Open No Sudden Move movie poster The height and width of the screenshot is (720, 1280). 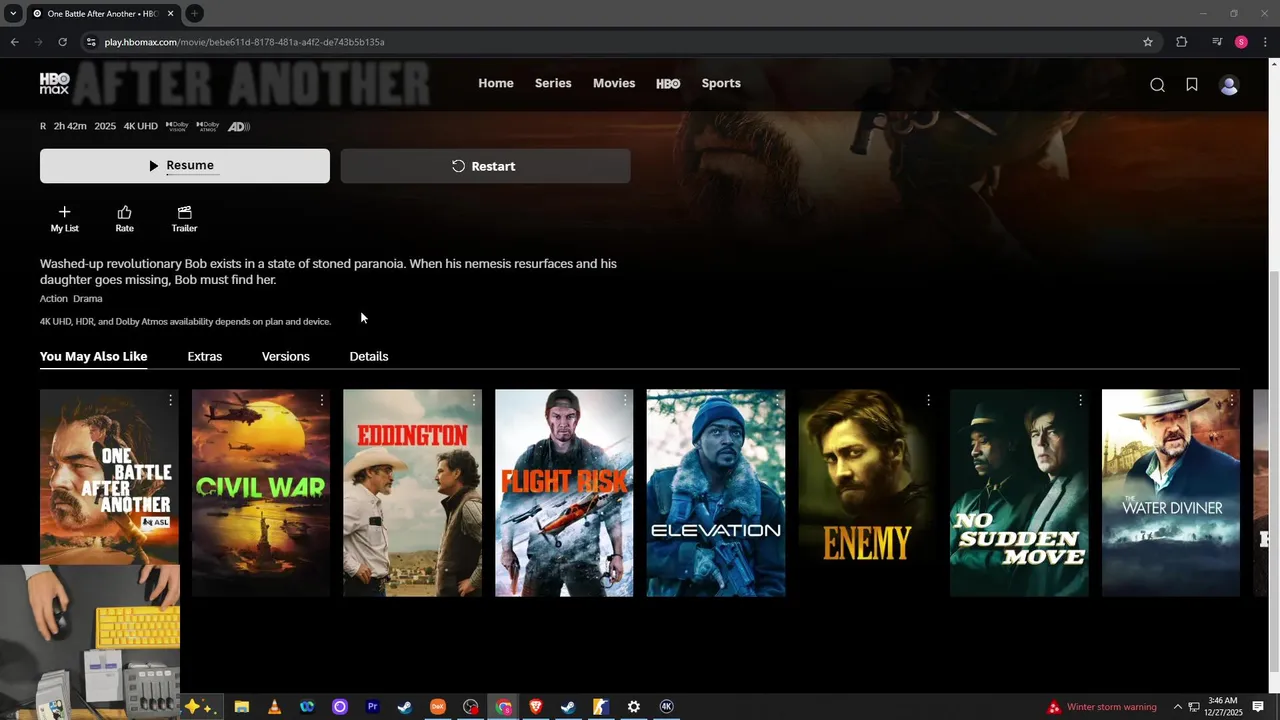(1019, 493)
